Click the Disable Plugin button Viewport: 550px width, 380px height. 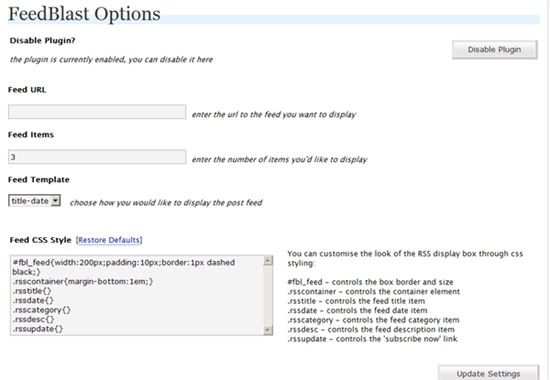click(x=495, y=50)
